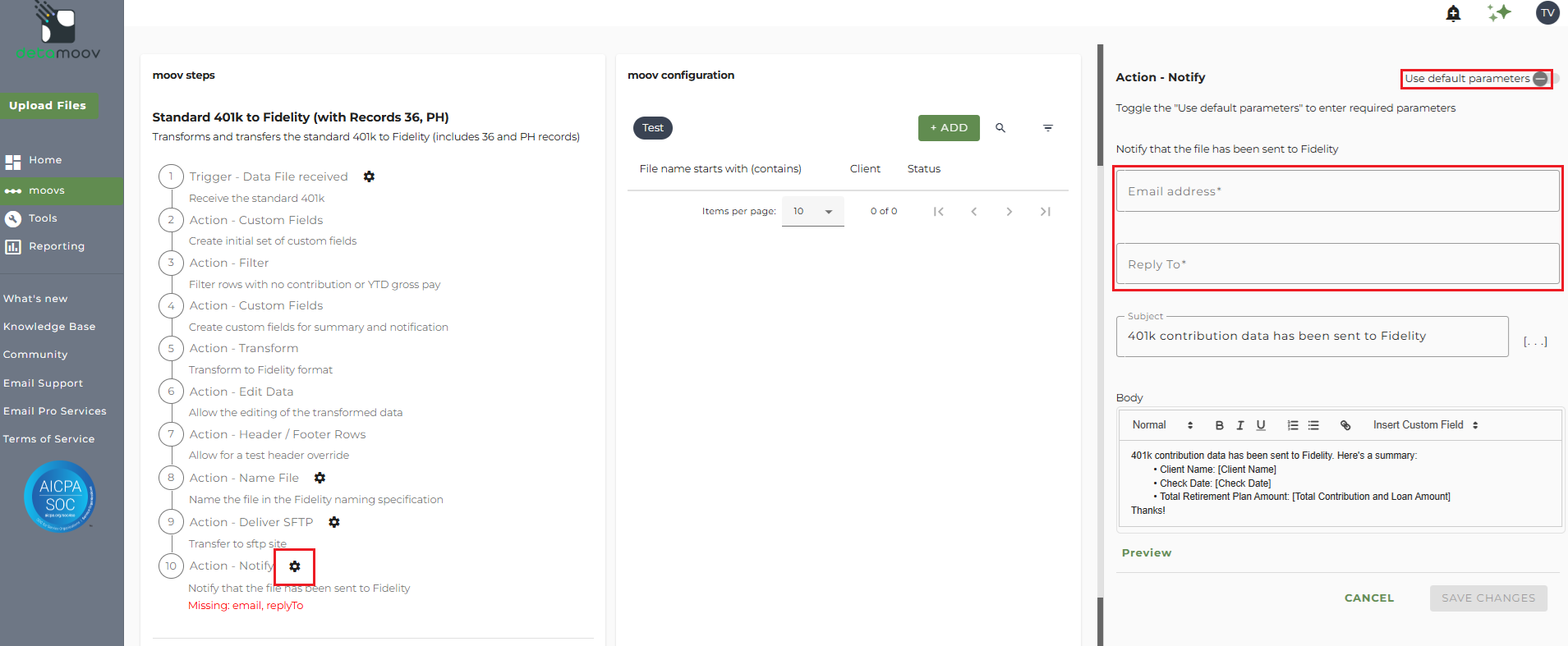1568x646 pixels.
Task: Click the Preview link
Action: pyautogui.click(x=1147, y=553)
